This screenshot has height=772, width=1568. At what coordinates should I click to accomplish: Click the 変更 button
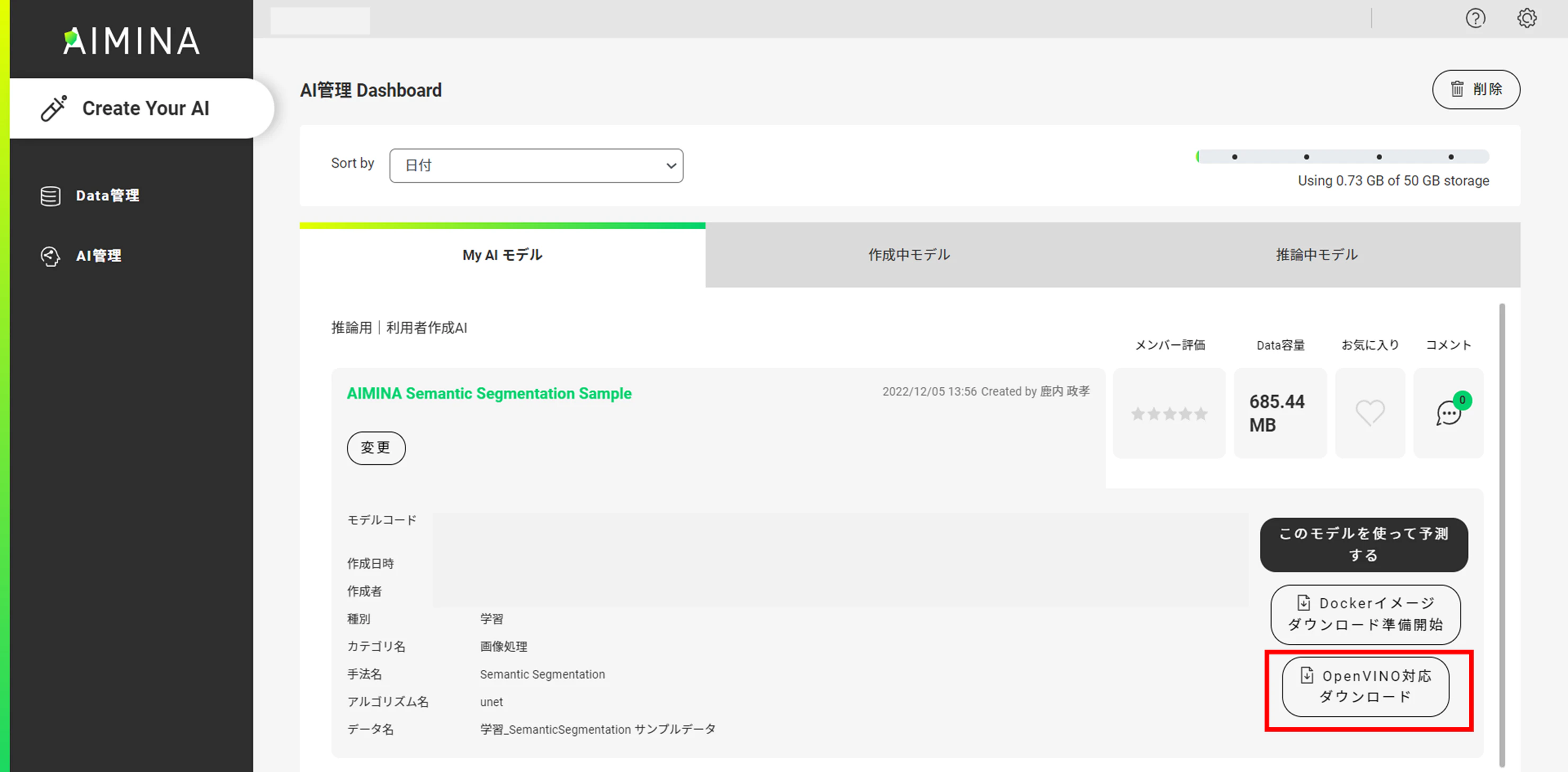(x=375, y=448)
